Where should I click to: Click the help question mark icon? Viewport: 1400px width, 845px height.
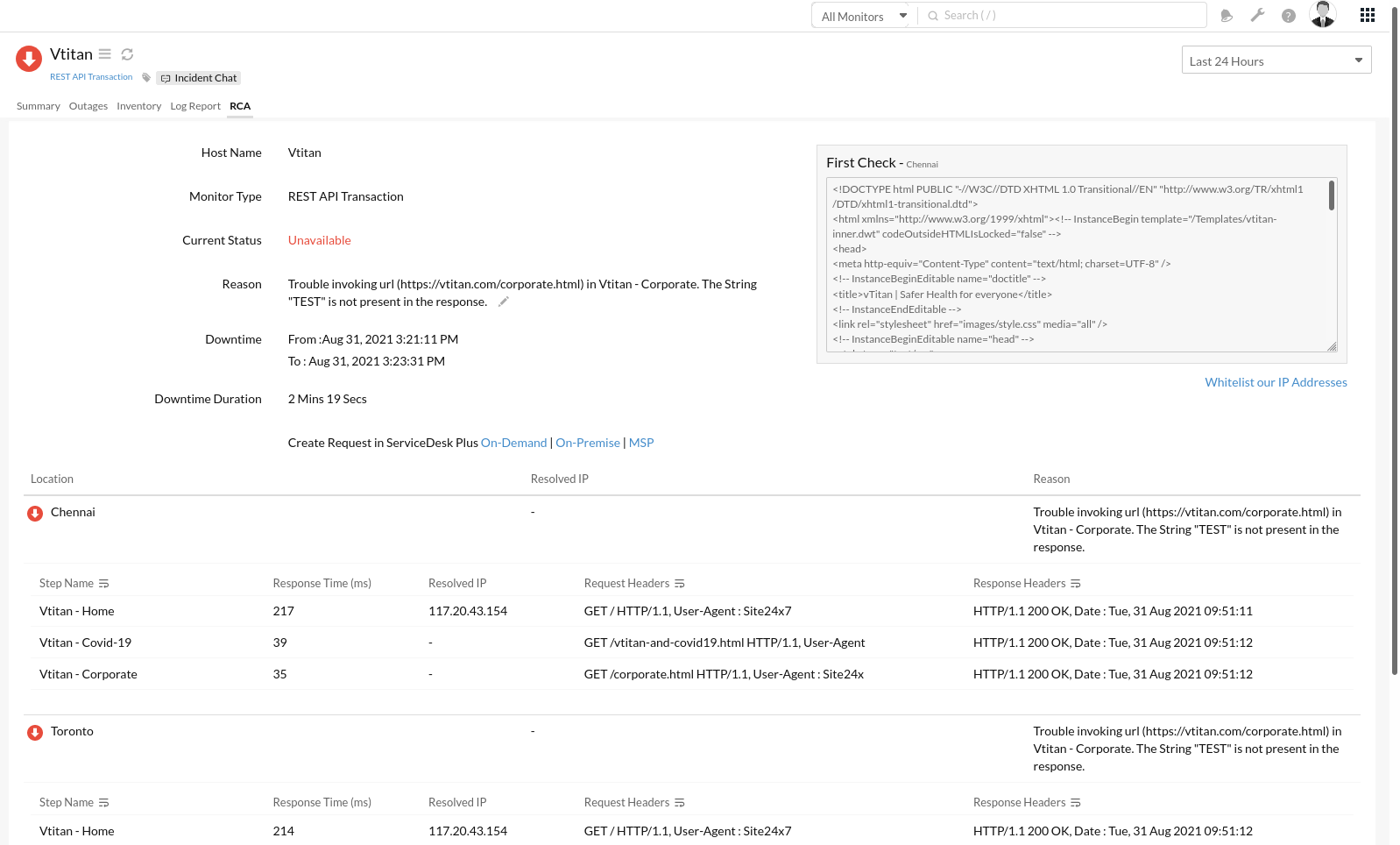point(1288,16)
